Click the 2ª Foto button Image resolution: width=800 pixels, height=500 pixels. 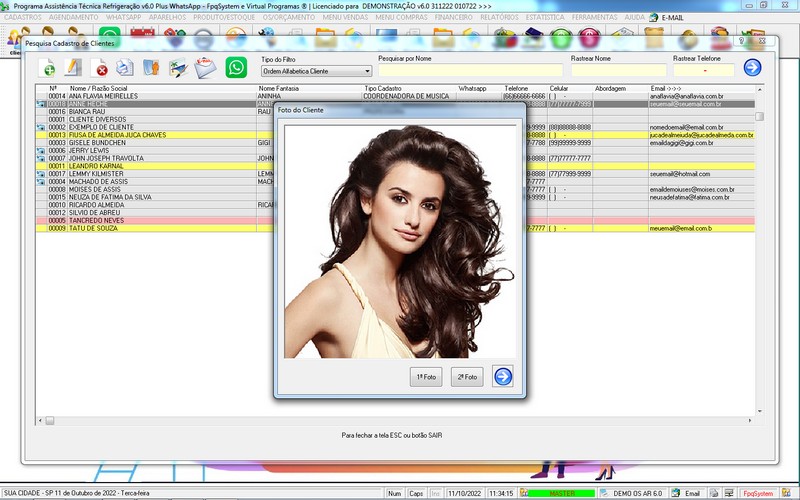point(465,377)
